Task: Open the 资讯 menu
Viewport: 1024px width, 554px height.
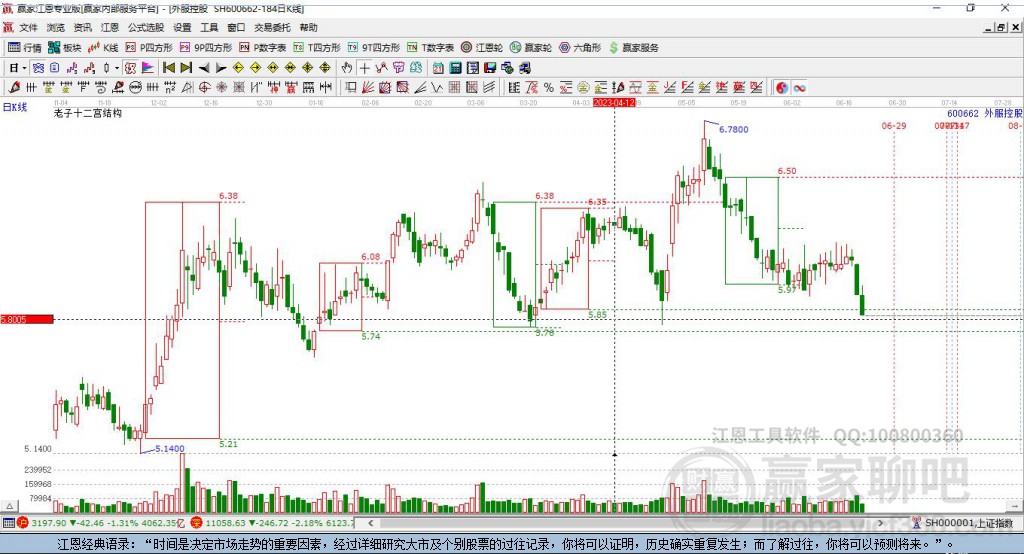Action: (x=83, y=27)
